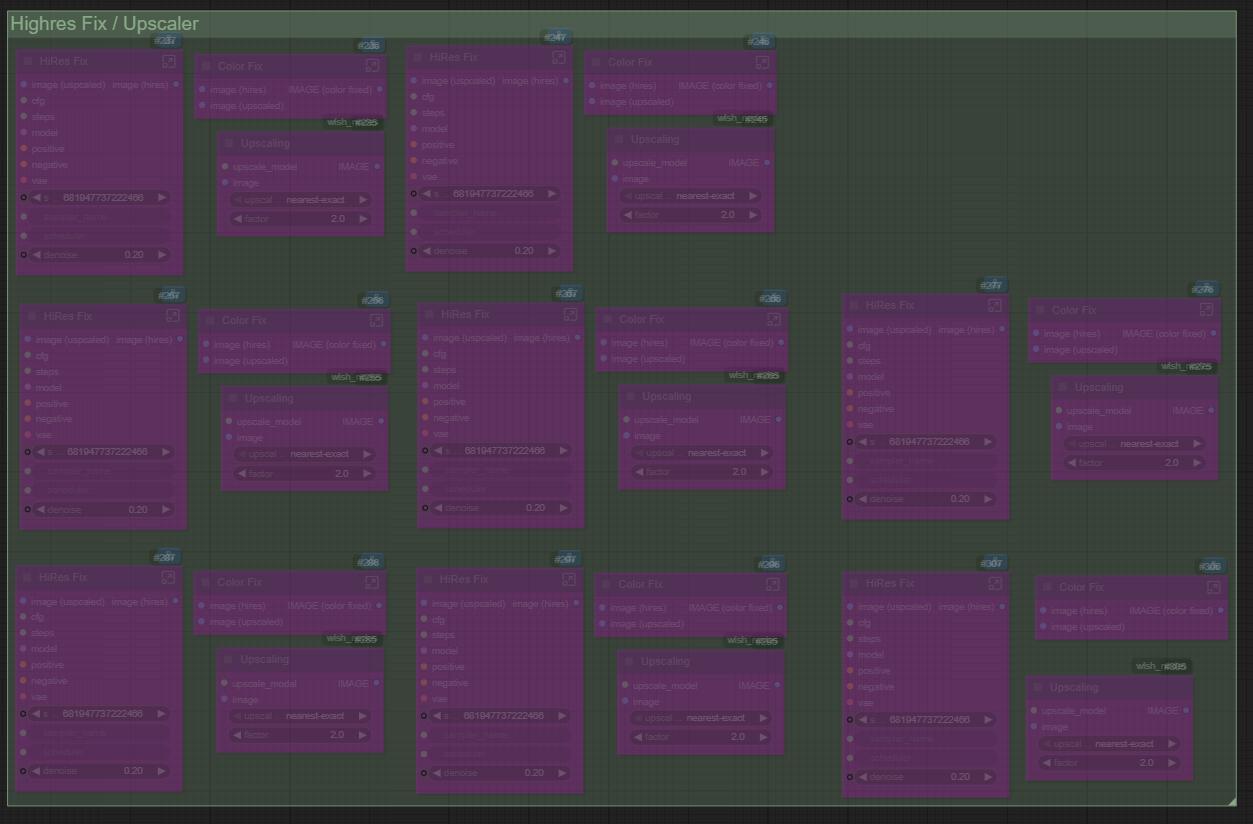
Task: Decrease denoise using left arrow in top-left HiRes Fix node
Action: click(x=37, y=255)
